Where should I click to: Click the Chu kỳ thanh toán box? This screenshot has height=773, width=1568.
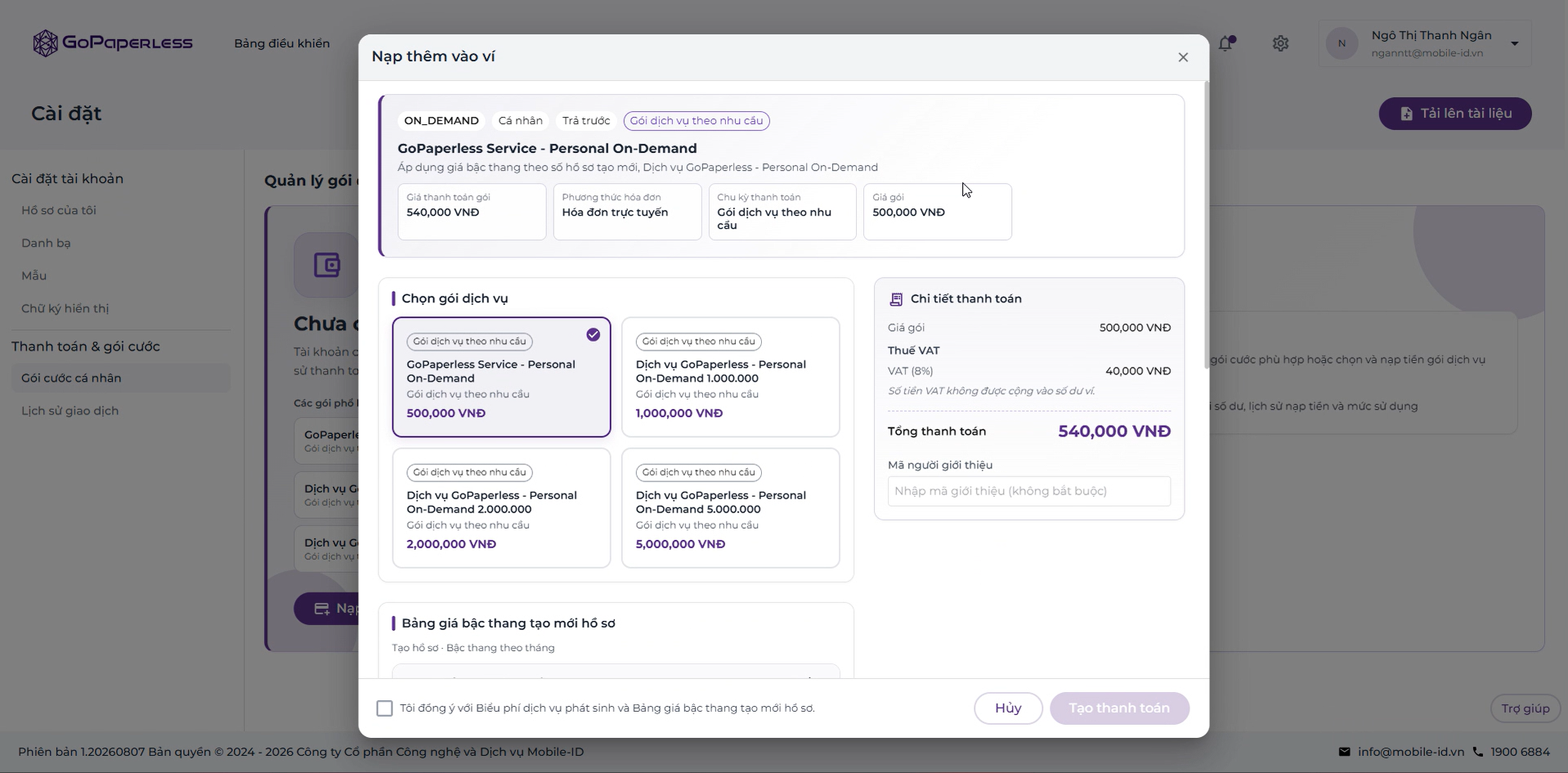click(x=782, y=212)
